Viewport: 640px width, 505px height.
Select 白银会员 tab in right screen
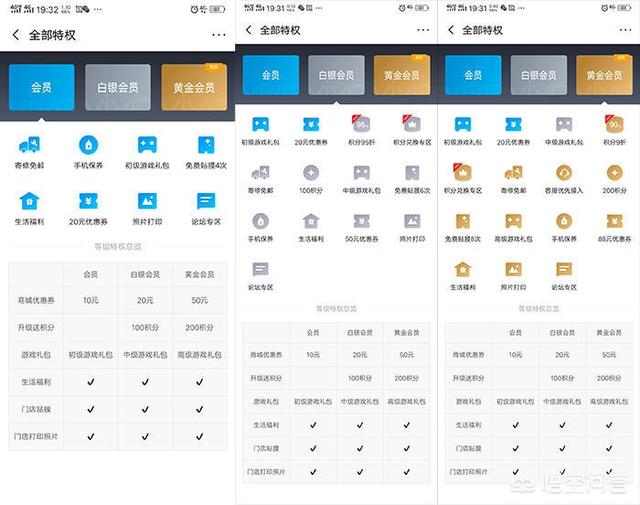539,75
